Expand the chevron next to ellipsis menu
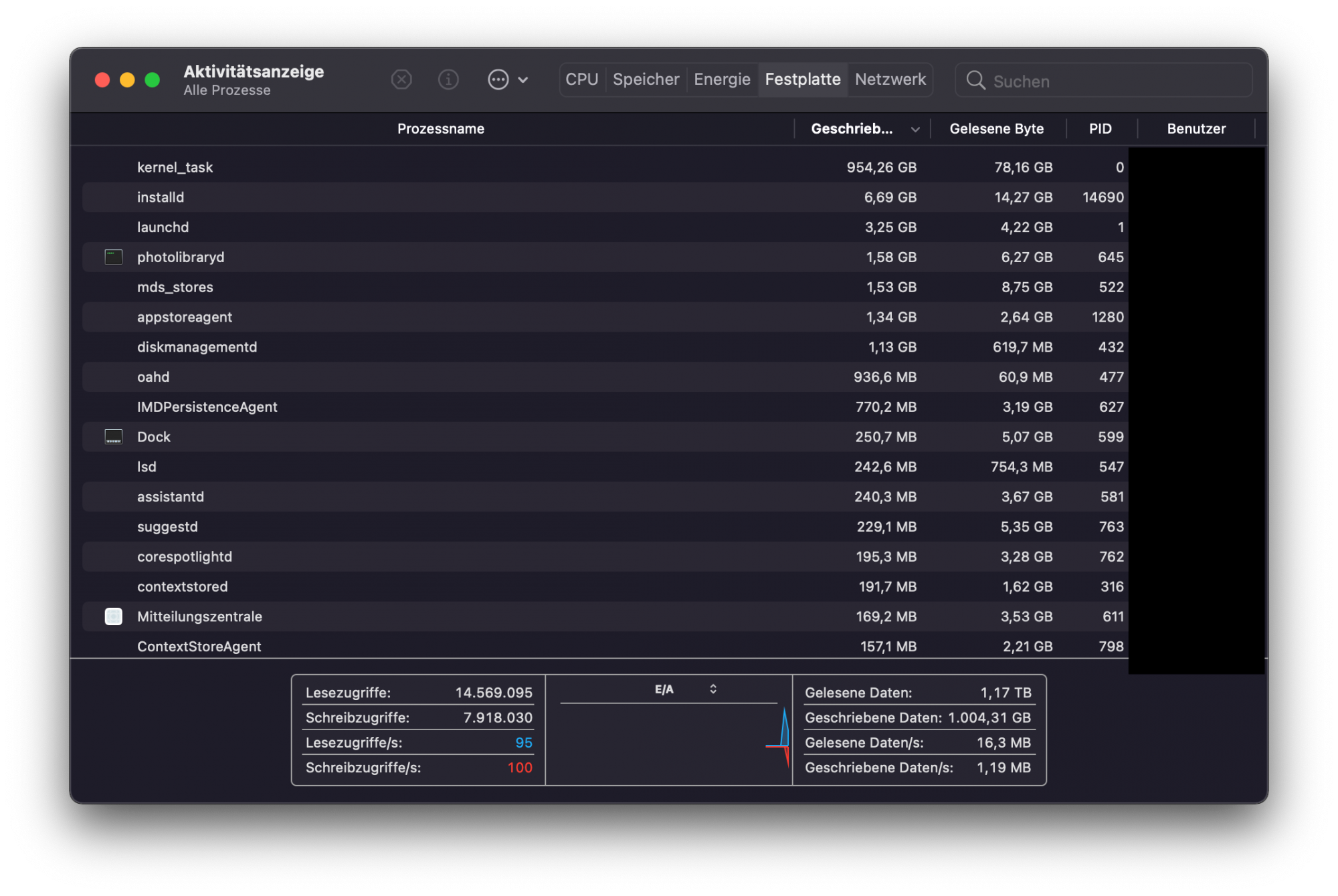This screenshot has width=1338, height=896. [523, 80]
